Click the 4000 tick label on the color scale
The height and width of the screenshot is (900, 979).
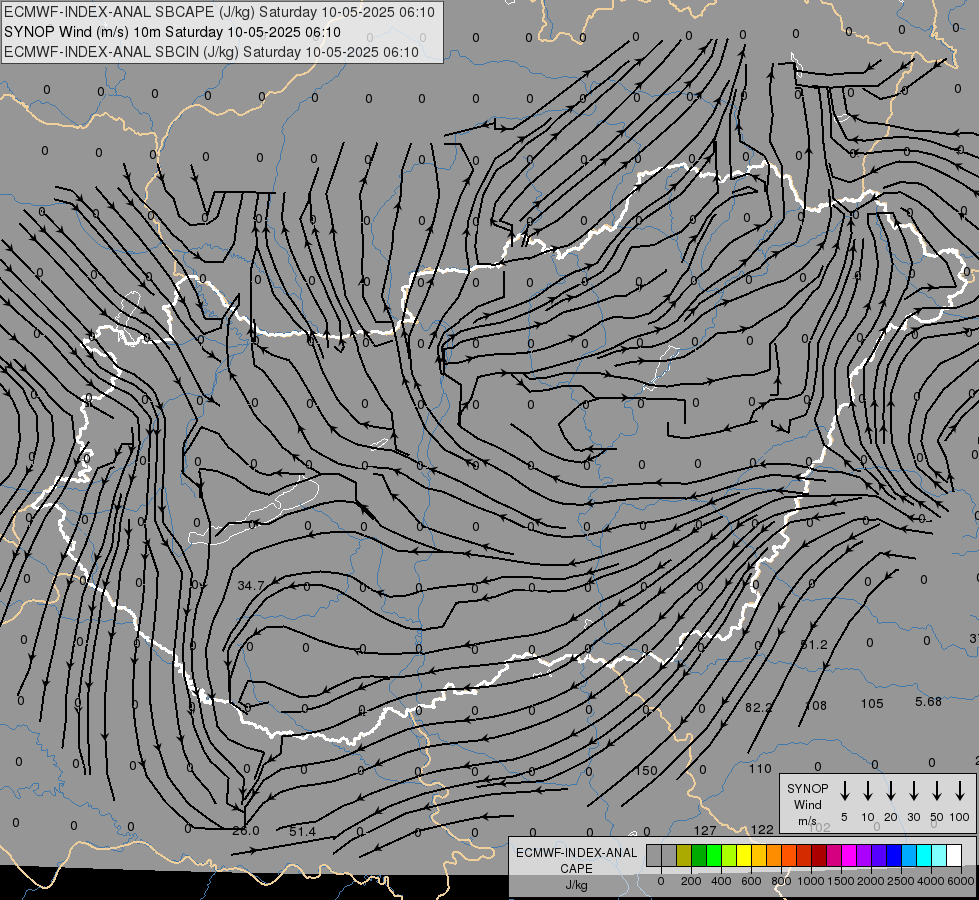point(931,881)
